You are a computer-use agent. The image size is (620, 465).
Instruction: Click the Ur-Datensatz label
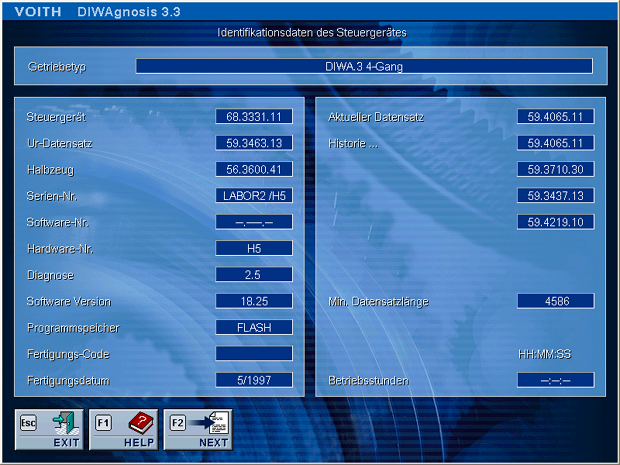pos(60,143)
